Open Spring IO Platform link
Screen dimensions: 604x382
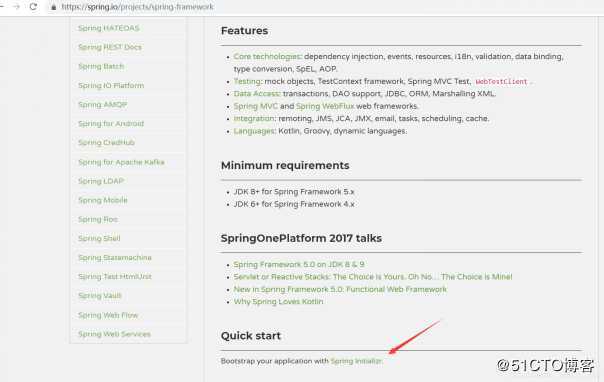[x=111, y=85]
